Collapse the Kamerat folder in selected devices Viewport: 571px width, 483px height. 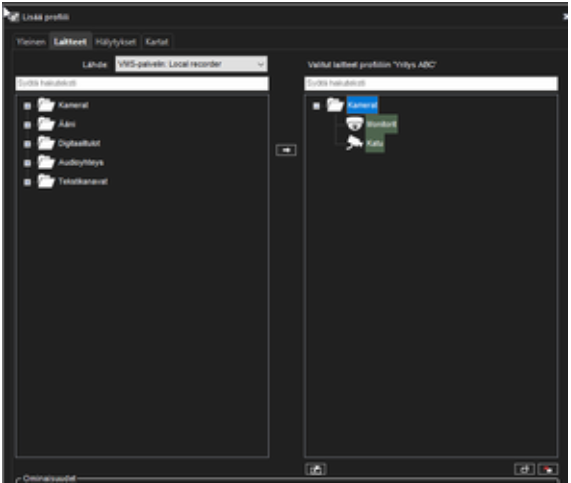(316, 106)
